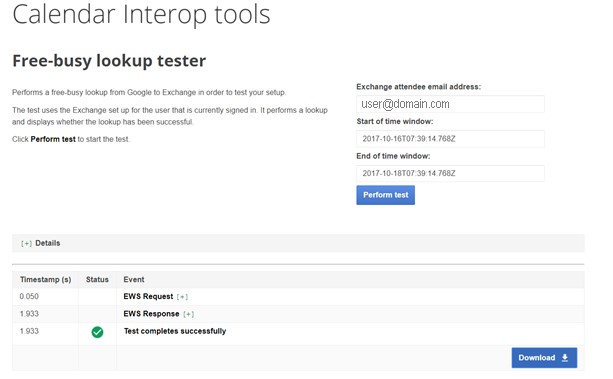Viewport: 613px width, 379px height.
Task: Click the 'Exchange attendee email address:' label
Action: [418, 87]
